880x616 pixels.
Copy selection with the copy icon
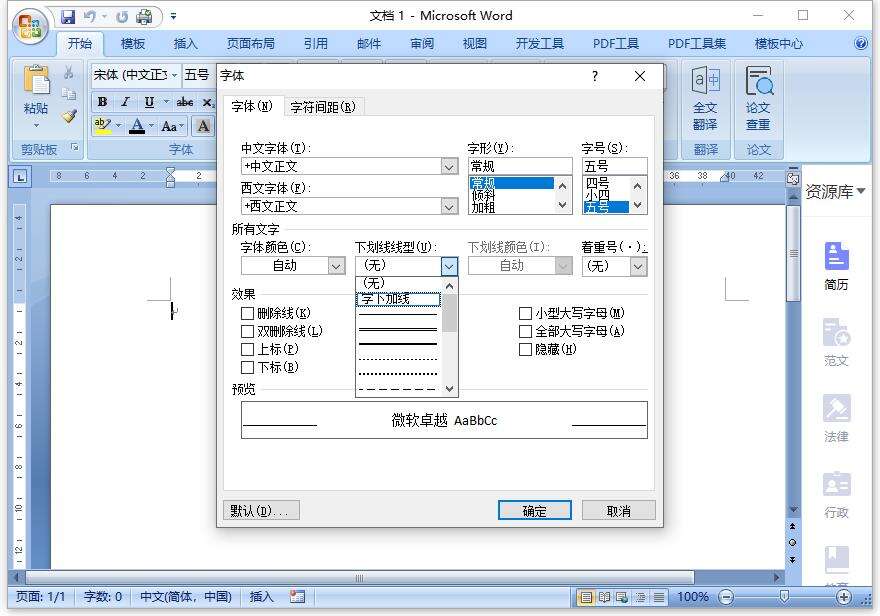pos(69,94)
